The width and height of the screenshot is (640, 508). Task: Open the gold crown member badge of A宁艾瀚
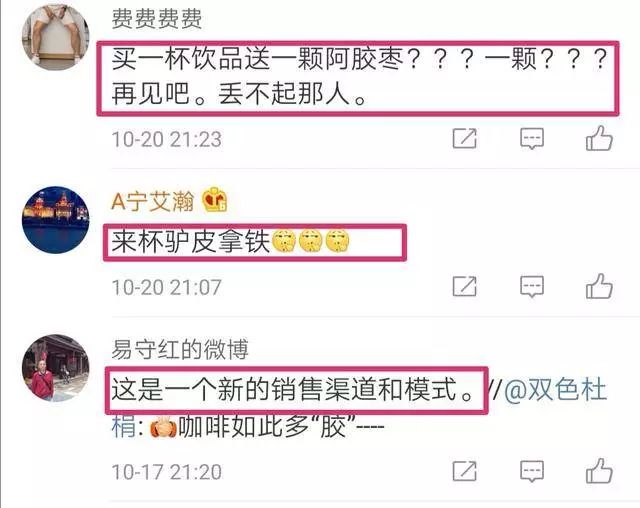(x=215, y=200)
